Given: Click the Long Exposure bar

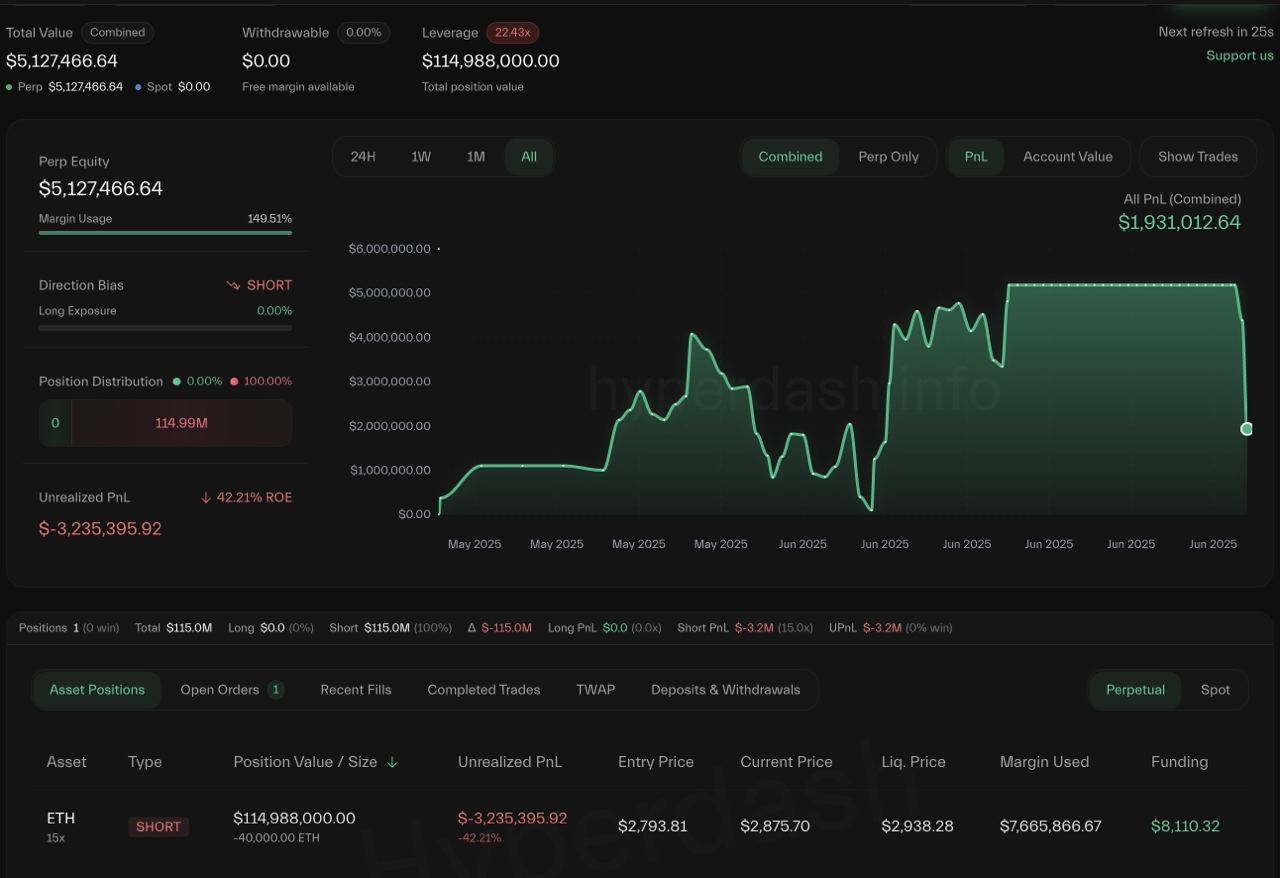Looking at the screenshot, I should click(165, 327).
